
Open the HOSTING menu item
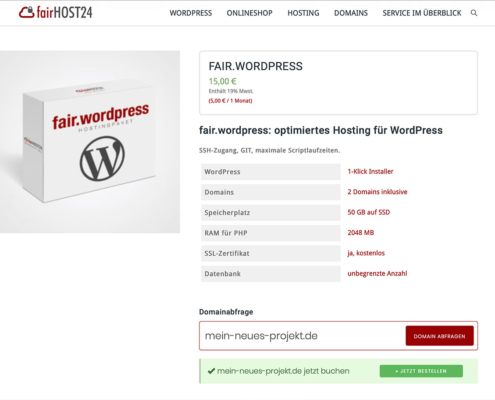[x=303, y=13]
